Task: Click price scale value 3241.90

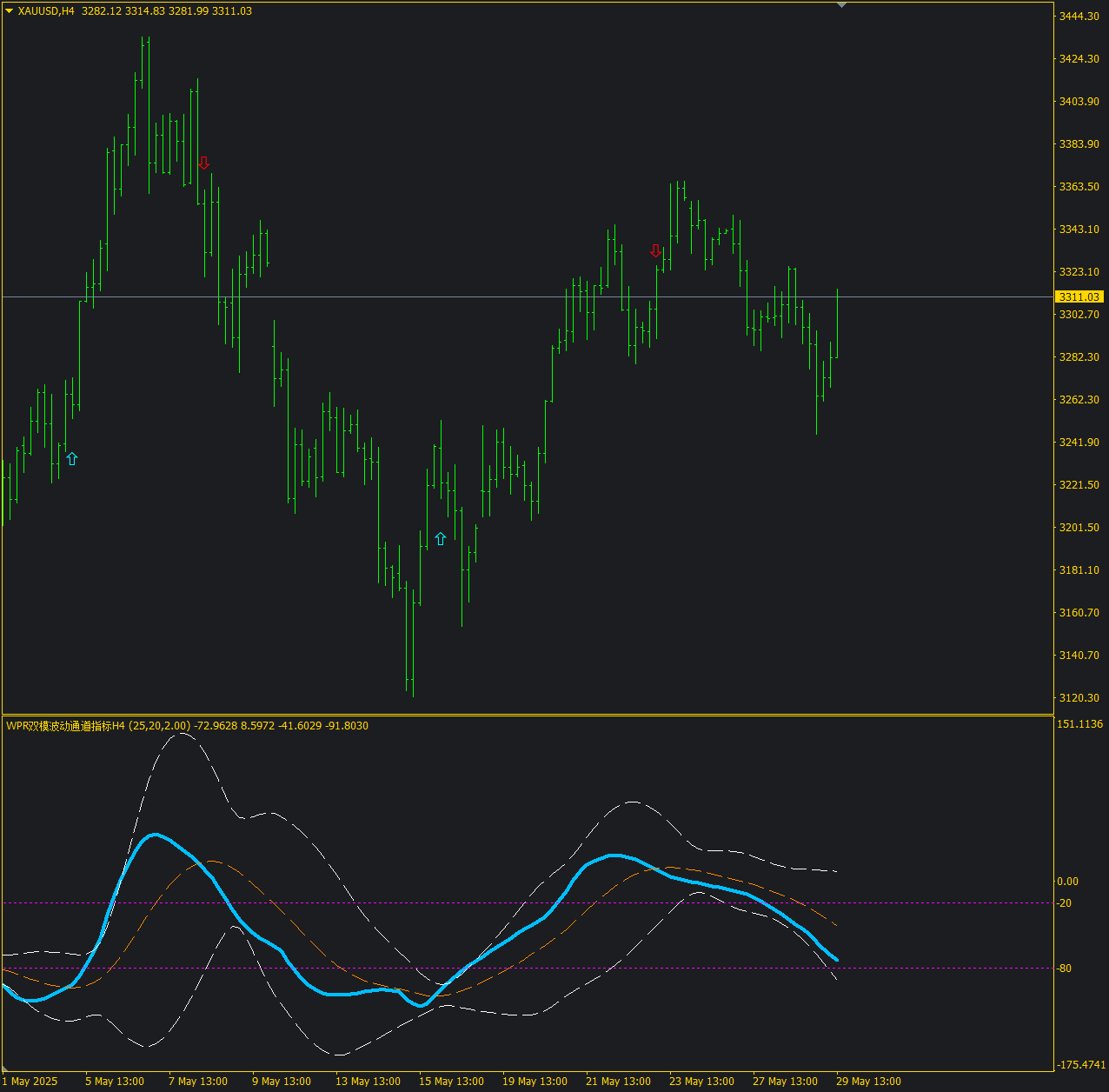Action: point(1079,443)
